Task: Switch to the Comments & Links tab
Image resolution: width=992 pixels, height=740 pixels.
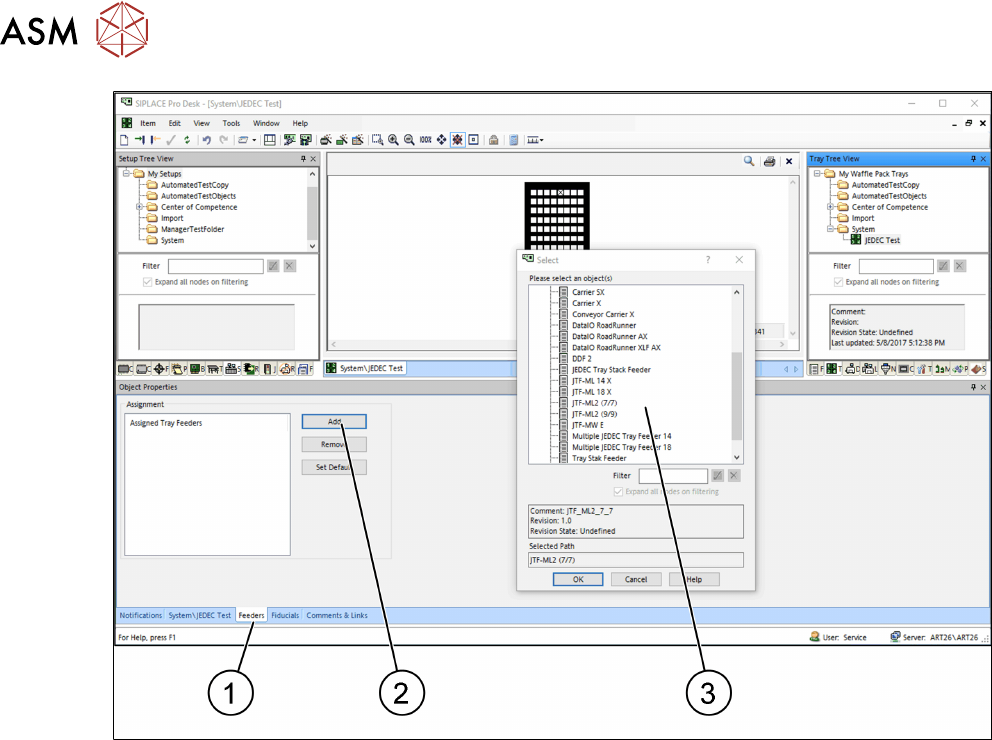Action: tap(337, 615)
